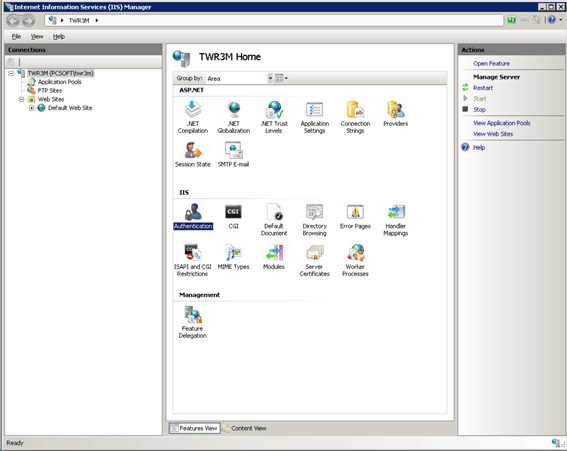The width and height of the screenshot is (567, 451).
Task: Click Open Feature action link
Action: pos(491,64)
